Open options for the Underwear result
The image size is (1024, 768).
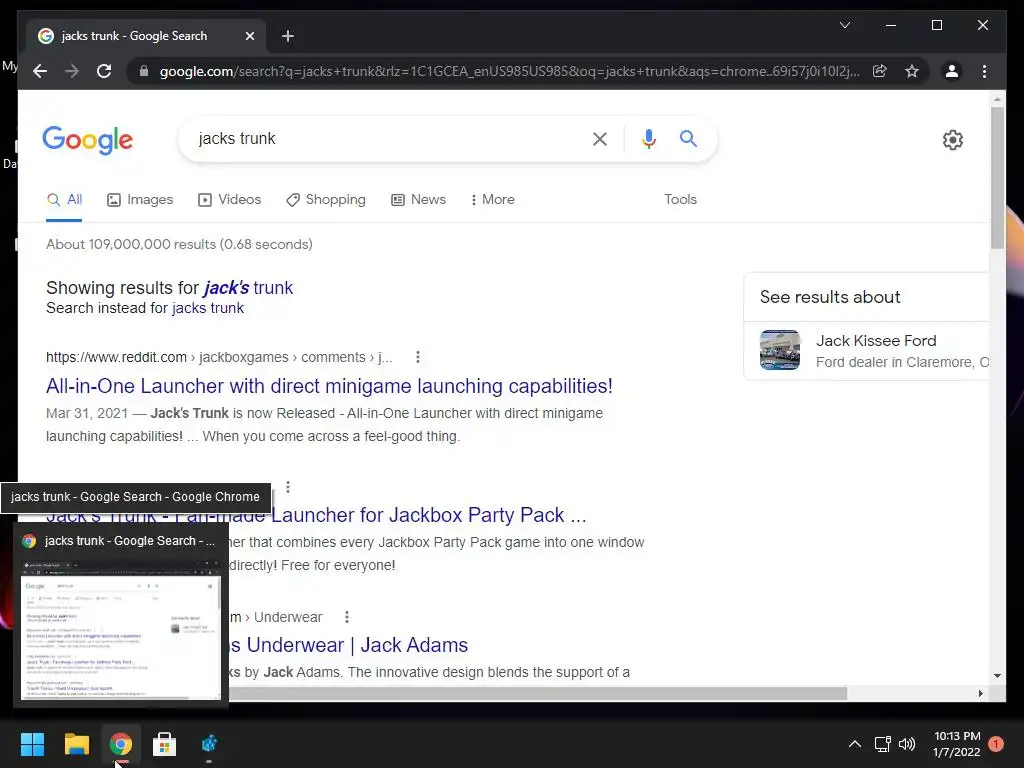tap(347, 617)
